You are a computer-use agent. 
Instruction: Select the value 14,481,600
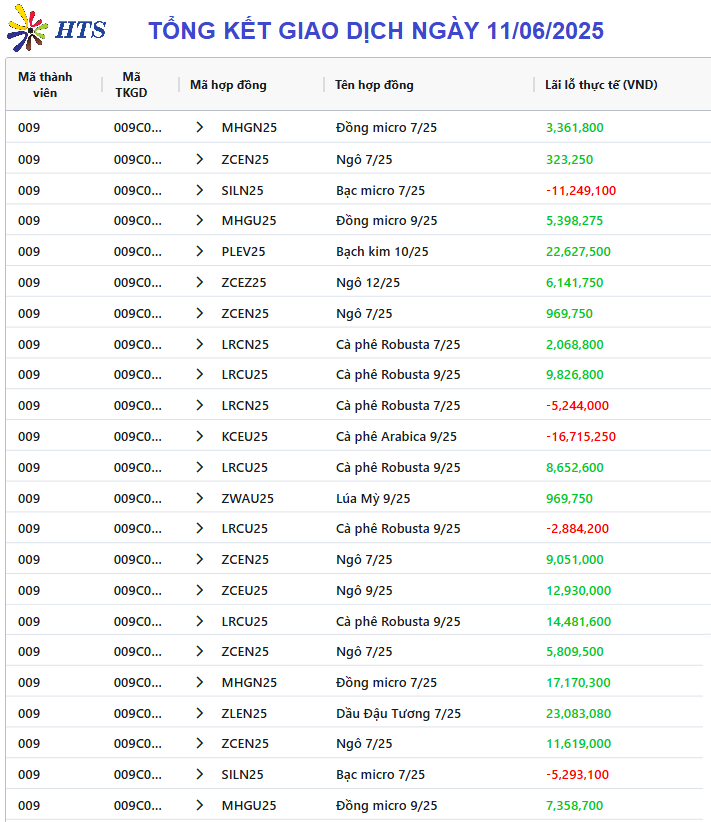[x=578, y=621]
